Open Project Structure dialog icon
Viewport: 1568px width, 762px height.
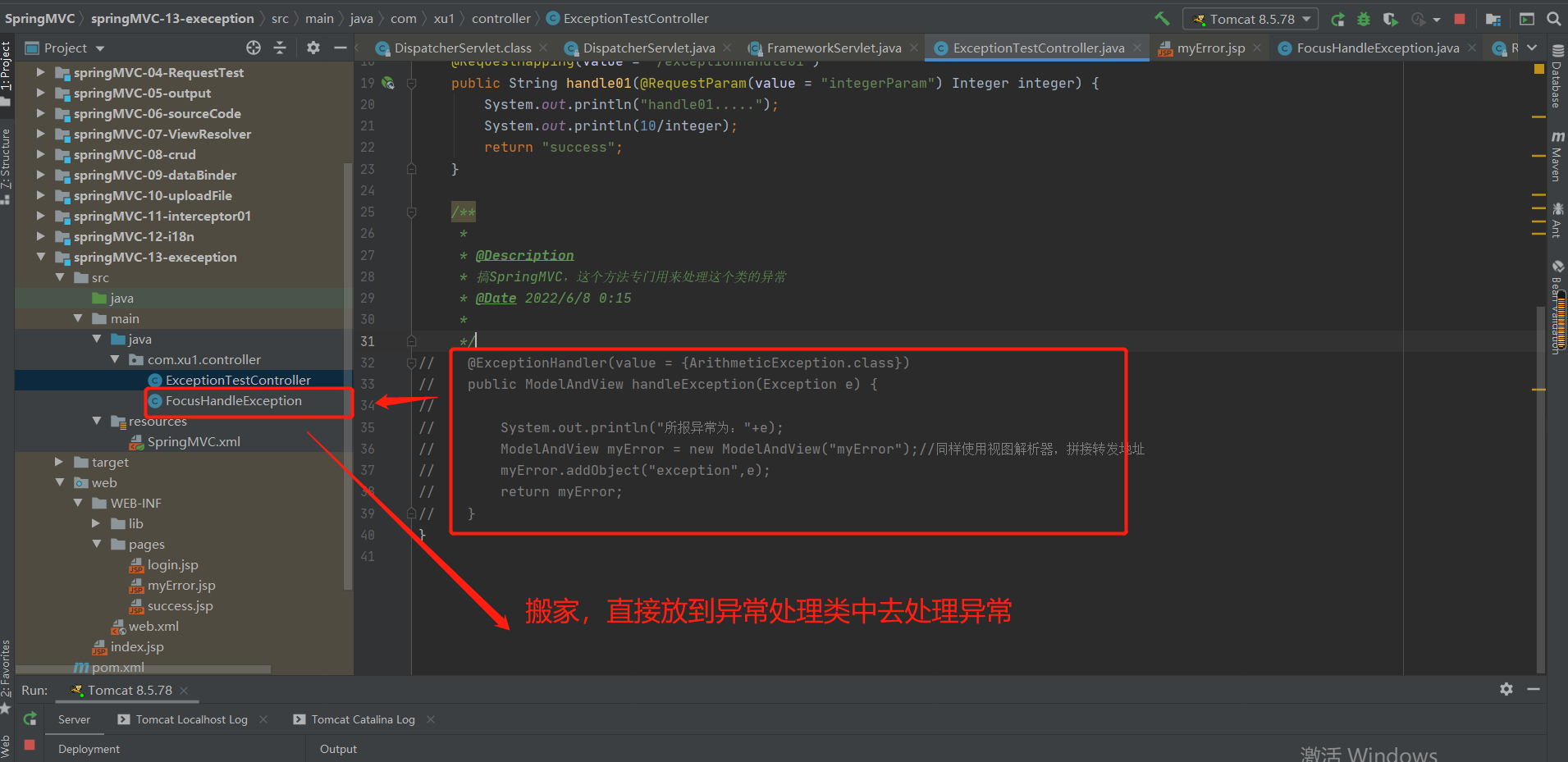[1493, 19]
